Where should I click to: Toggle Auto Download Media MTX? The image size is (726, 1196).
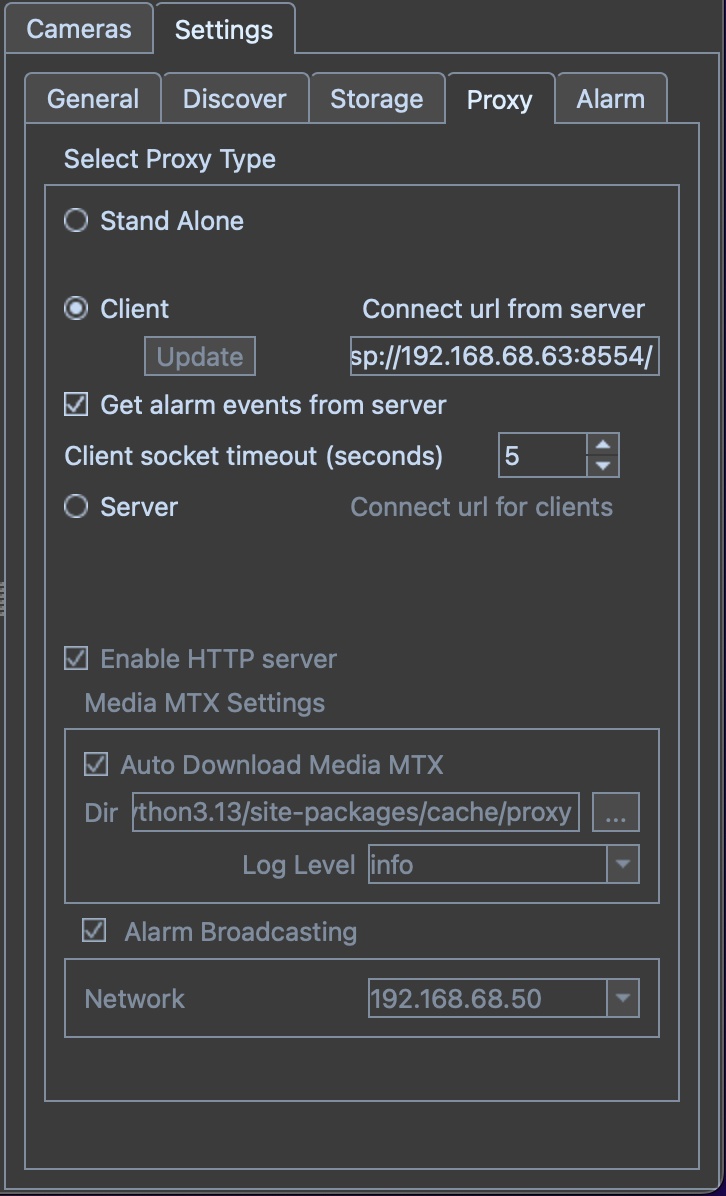tap(96, 765)
